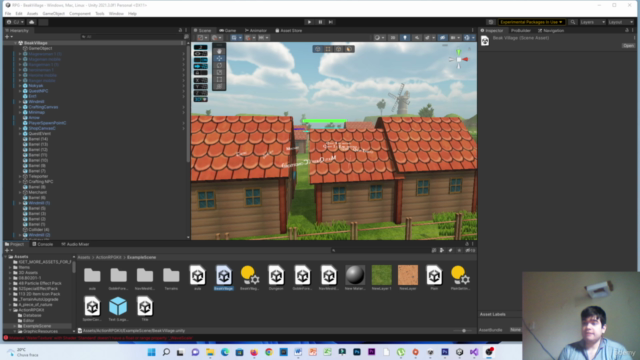The image size is (640, 360).
Task: Click ProBuilder face selection mode icon
Action: pos(349,49)
